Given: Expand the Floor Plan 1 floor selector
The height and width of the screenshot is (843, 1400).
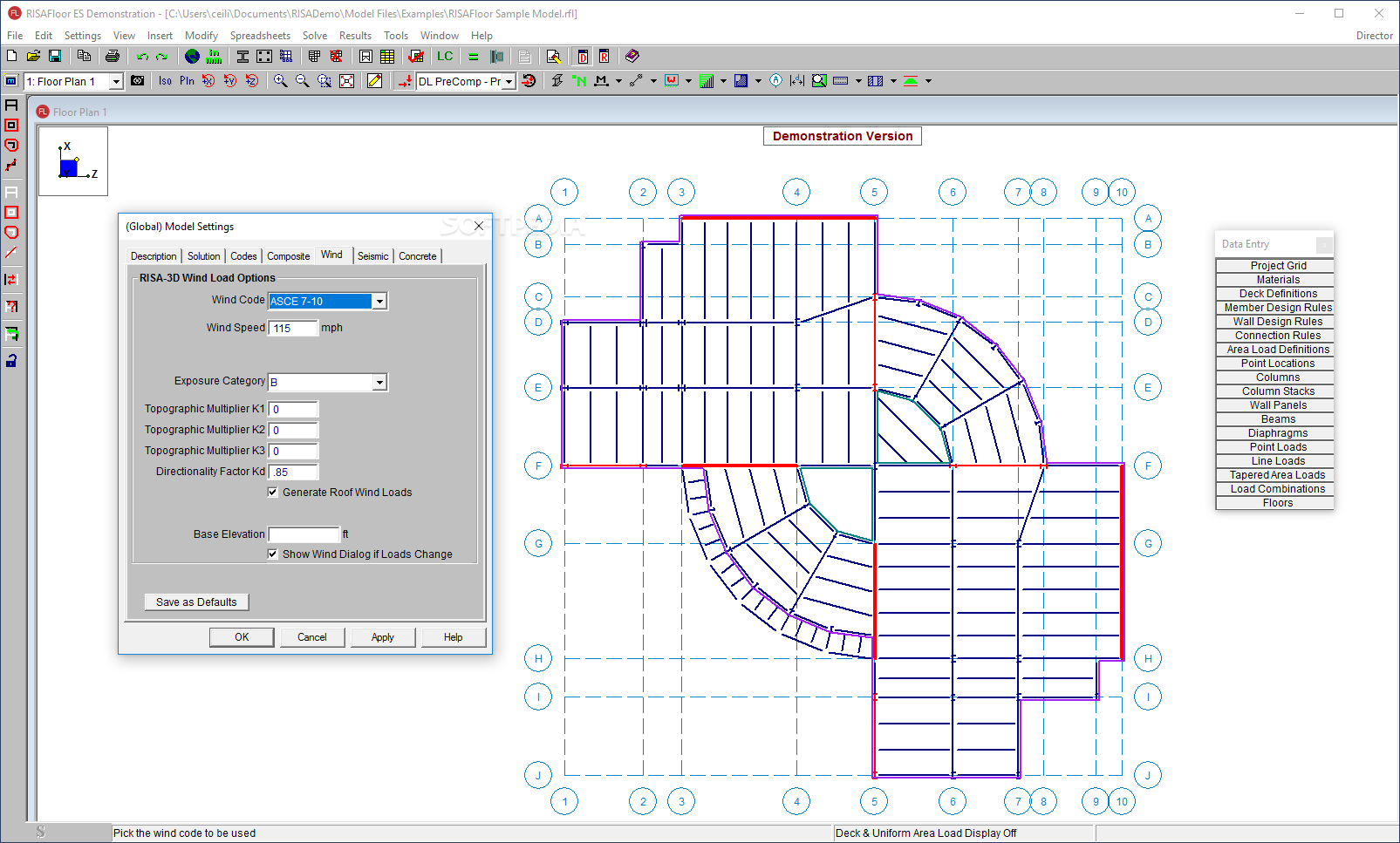Looking at the screenshot, I should click(x=115, y=81).
